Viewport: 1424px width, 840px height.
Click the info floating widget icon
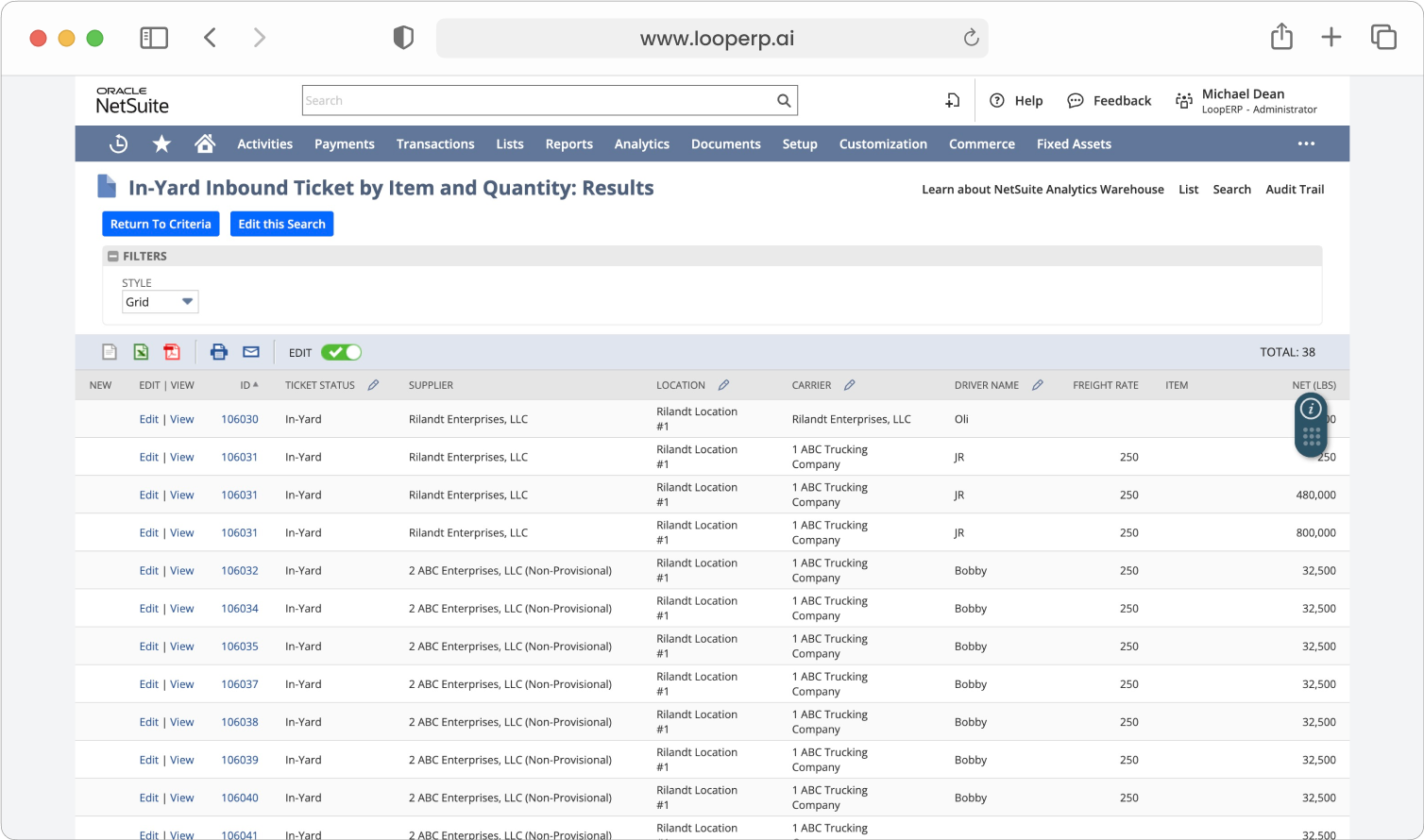point(1311,409)
